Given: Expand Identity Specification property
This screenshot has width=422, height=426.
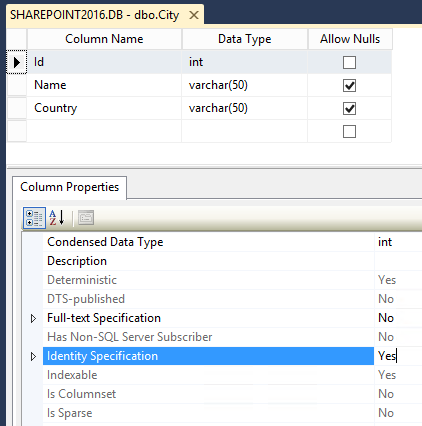Looking at the screenshot, I should [x=33, y=356].
